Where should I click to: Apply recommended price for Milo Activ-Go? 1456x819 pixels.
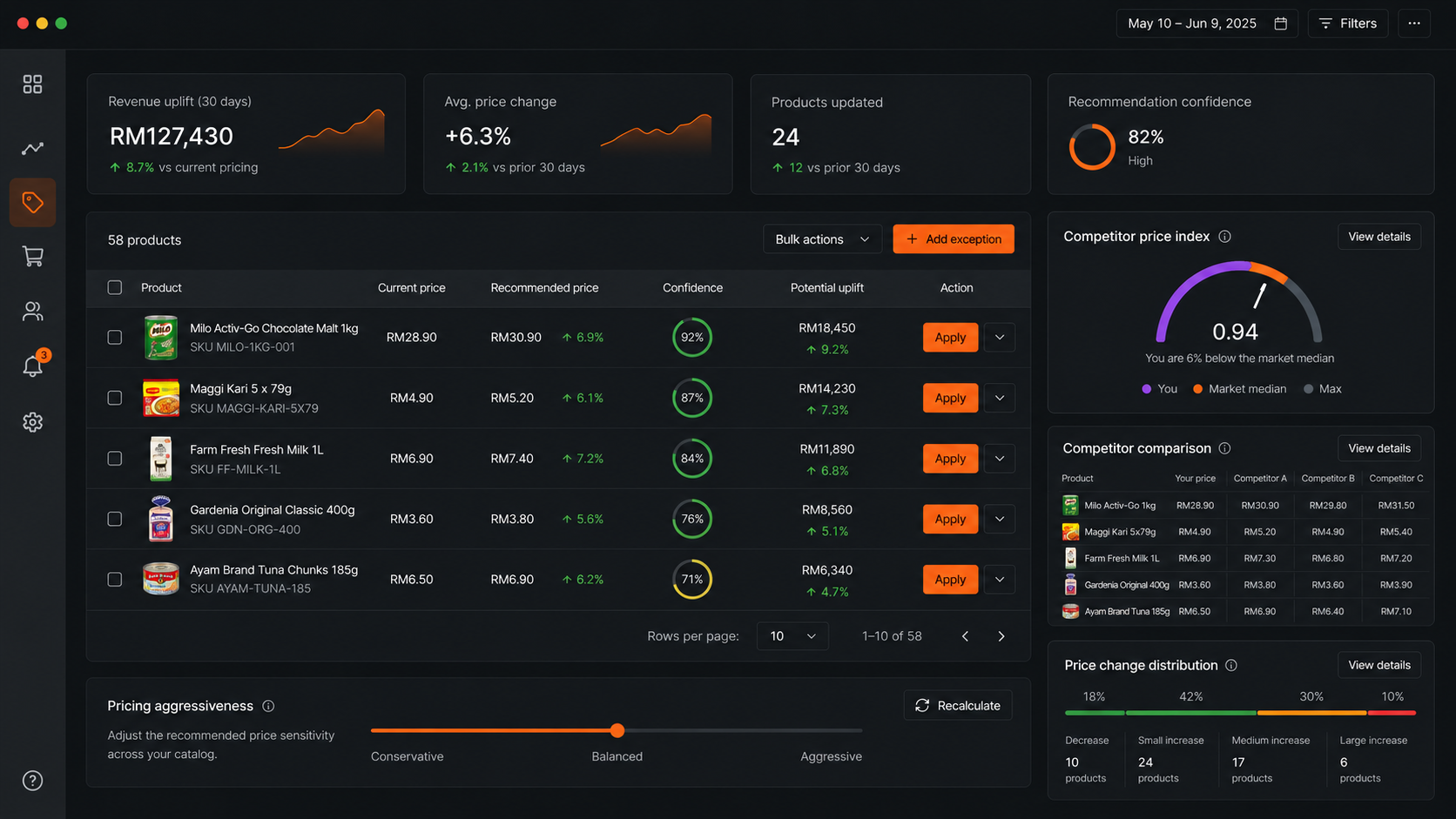[x=950, y=338]
